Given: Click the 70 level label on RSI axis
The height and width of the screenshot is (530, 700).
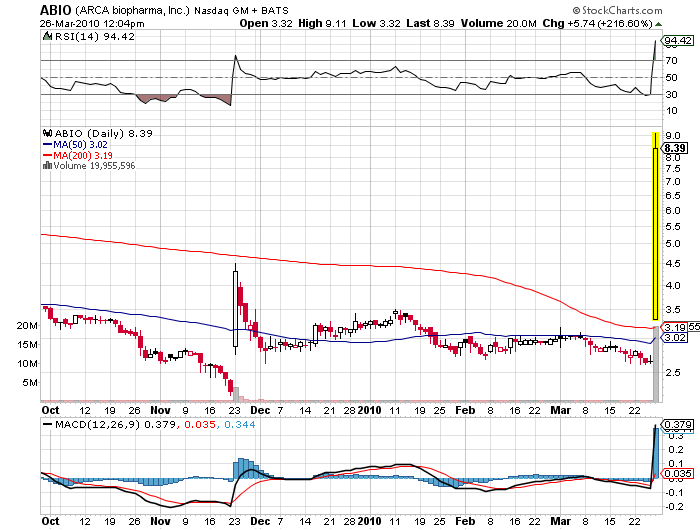Looking at the screenshot, I should 671,60.
